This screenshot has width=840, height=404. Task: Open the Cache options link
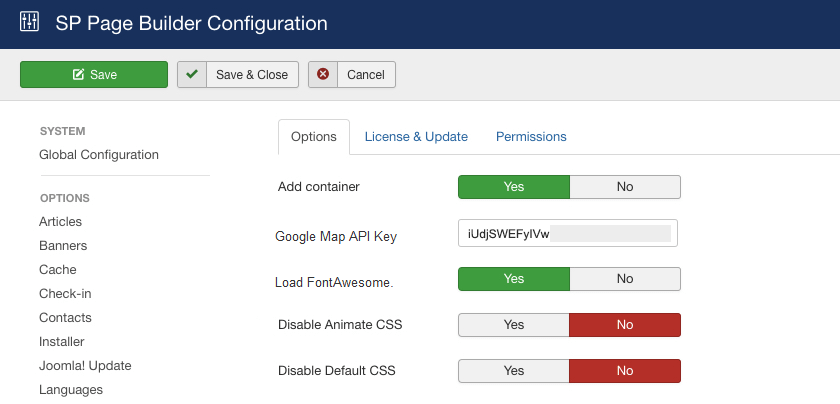(x=58, y=270)
